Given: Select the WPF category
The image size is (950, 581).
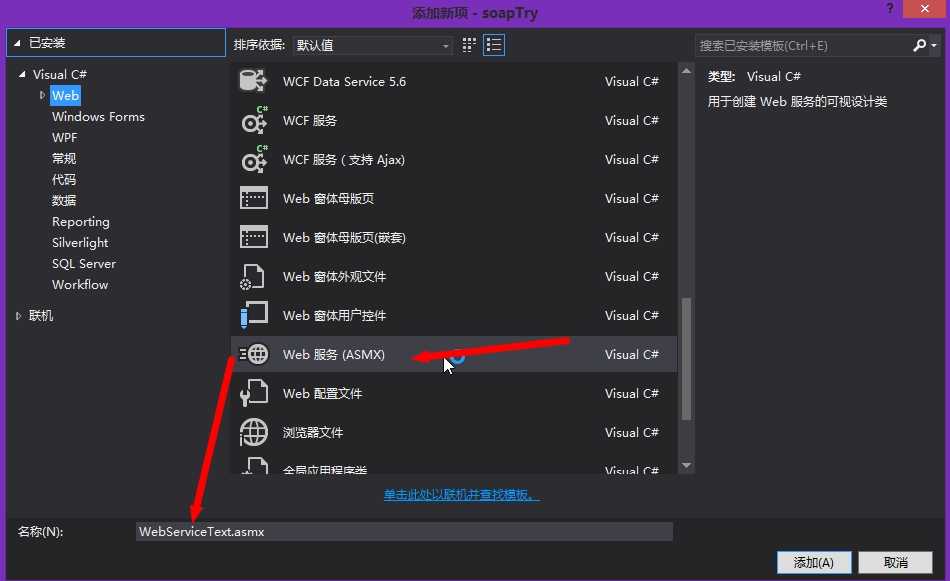Looking at the screenshot, I should coord(64,138).
